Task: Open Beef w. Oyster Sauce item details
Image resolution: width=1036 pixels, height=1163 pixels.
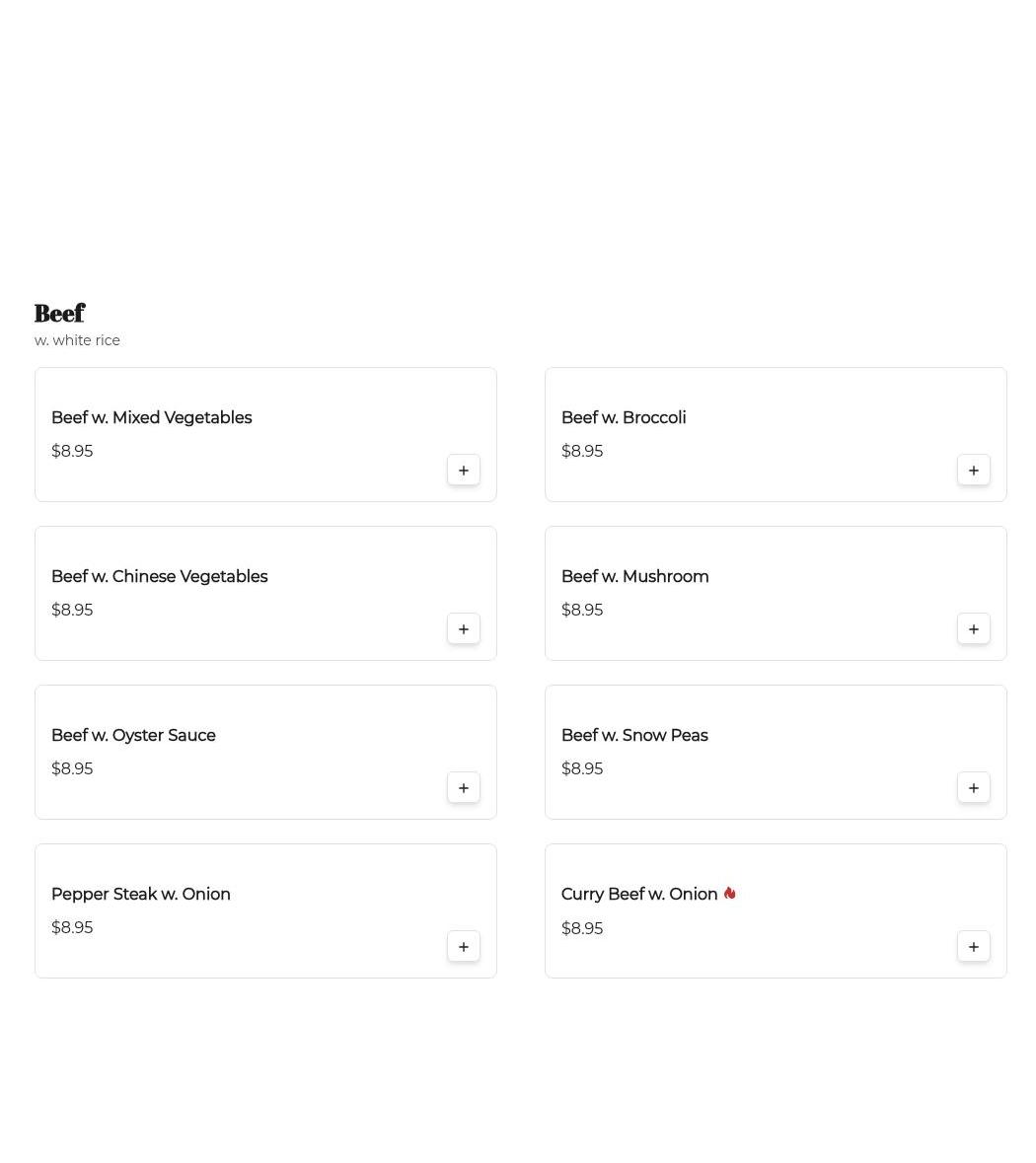Action: click(x=265, y=752)
